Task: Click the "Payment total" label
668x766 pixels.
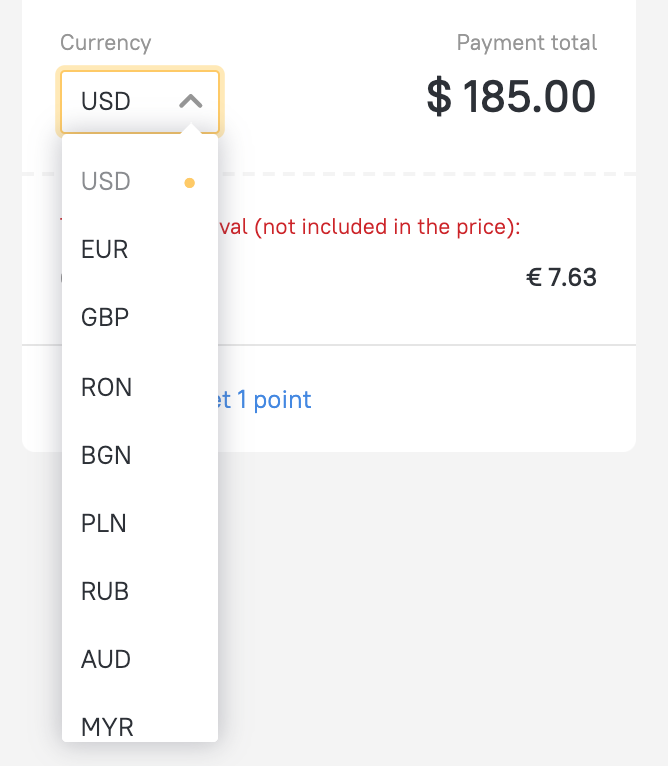Action: (526, 43)
